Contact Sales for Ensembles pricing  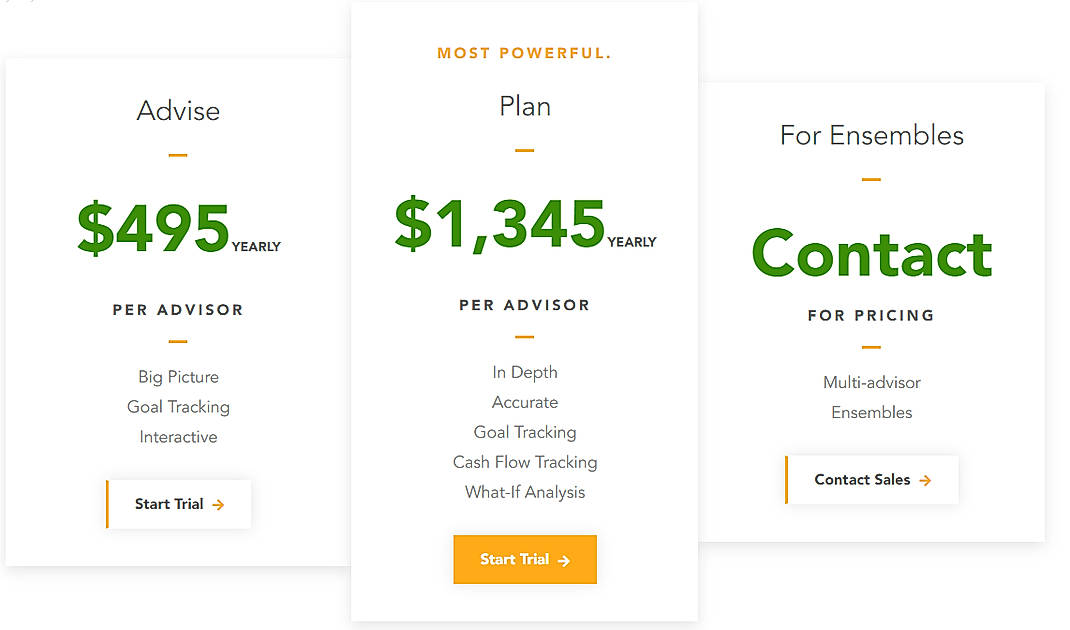(x=871, y=479)
